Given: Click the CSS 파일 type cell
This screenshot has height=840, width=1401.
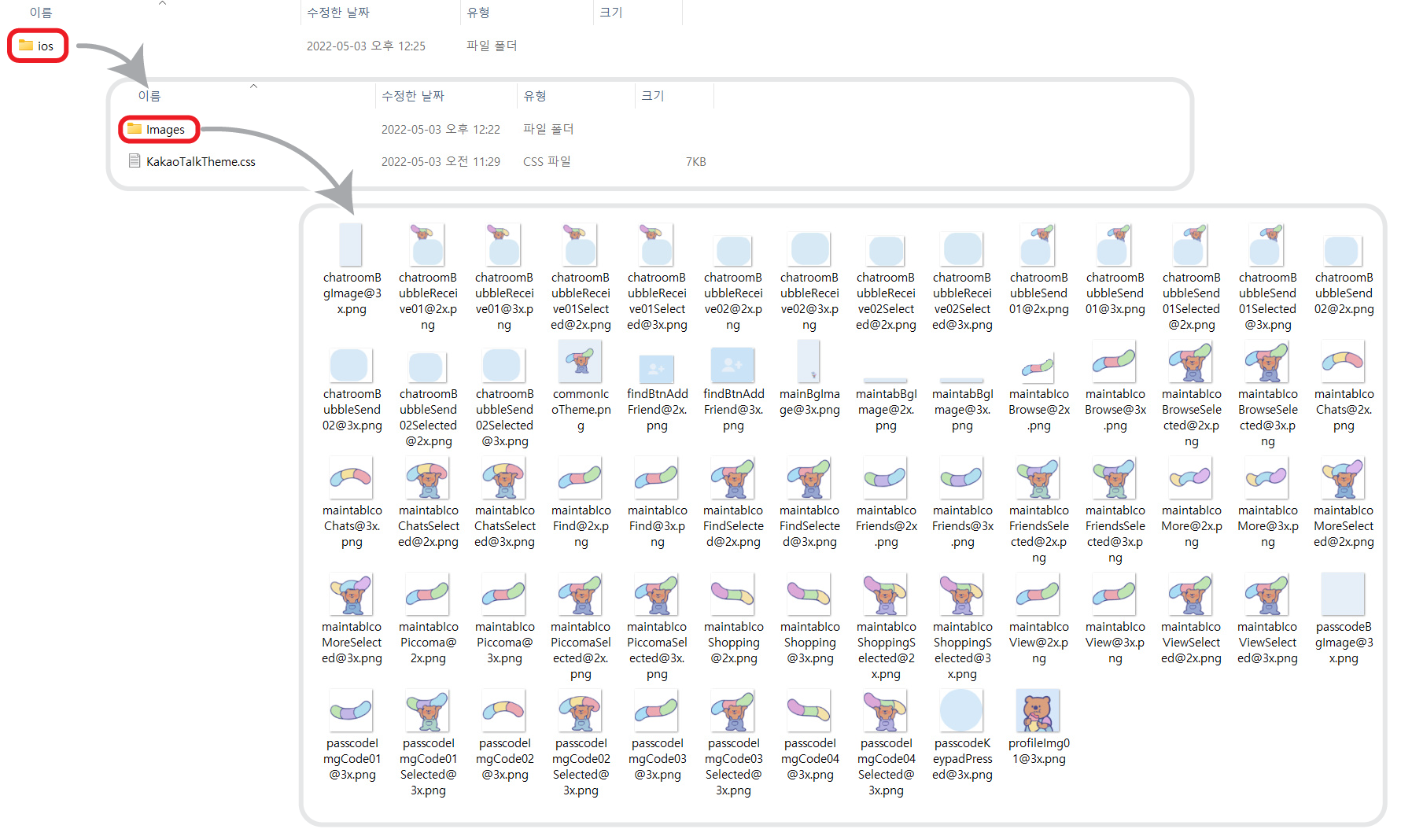Looking at the screenshot, I should [x=547, y=161].
